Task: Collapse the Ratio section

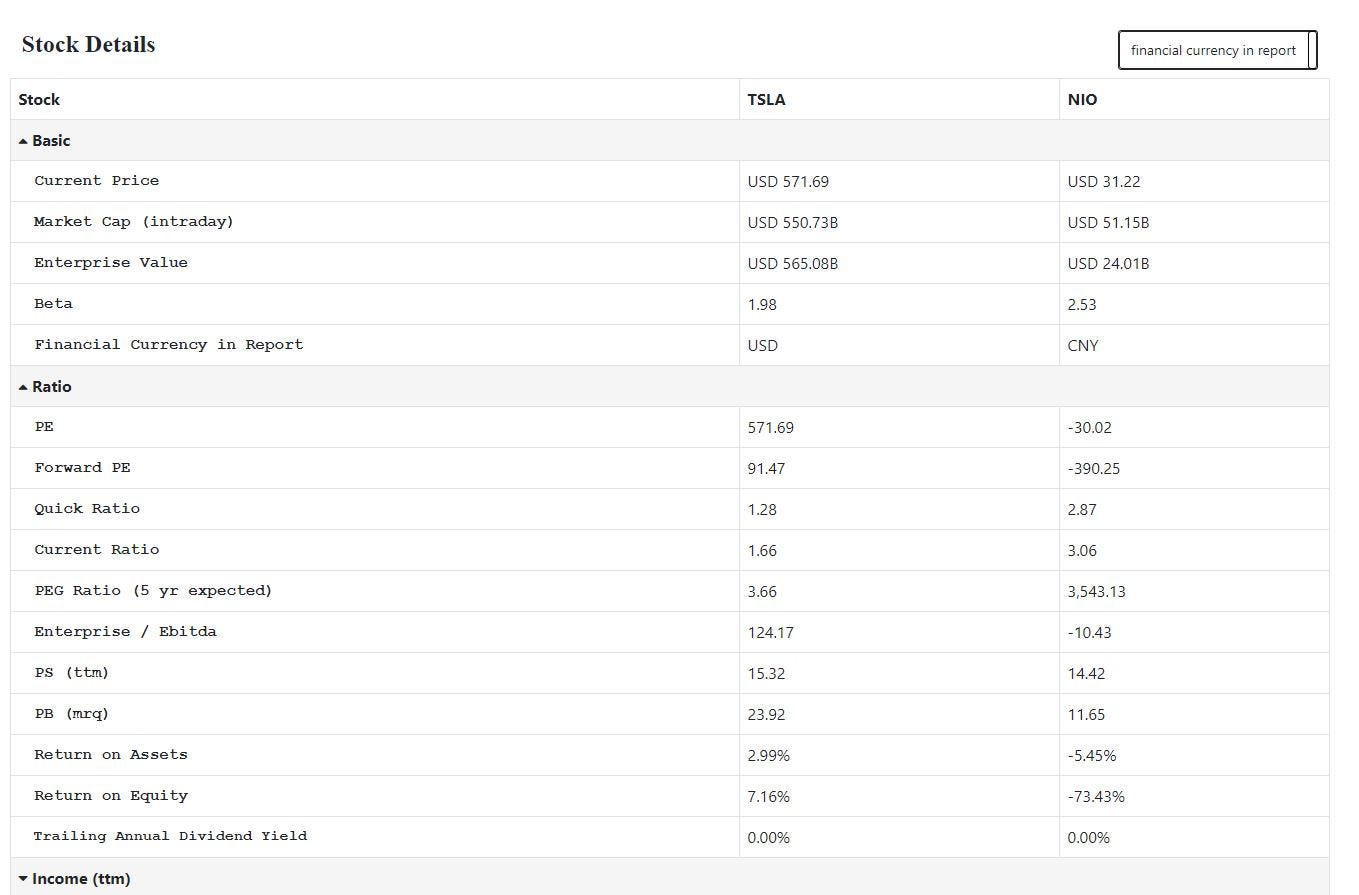Action: [23, 387]
